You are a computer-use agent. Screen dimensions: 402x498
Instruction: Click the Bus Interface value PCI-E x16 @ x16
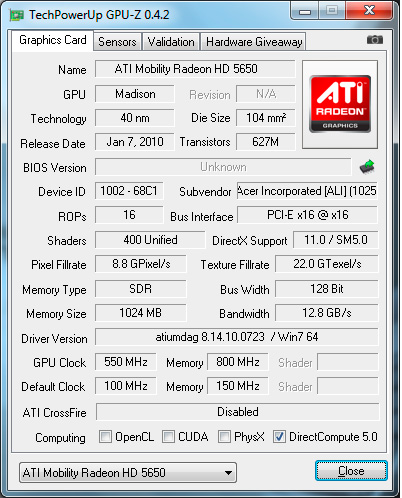[x=307, y=215]
